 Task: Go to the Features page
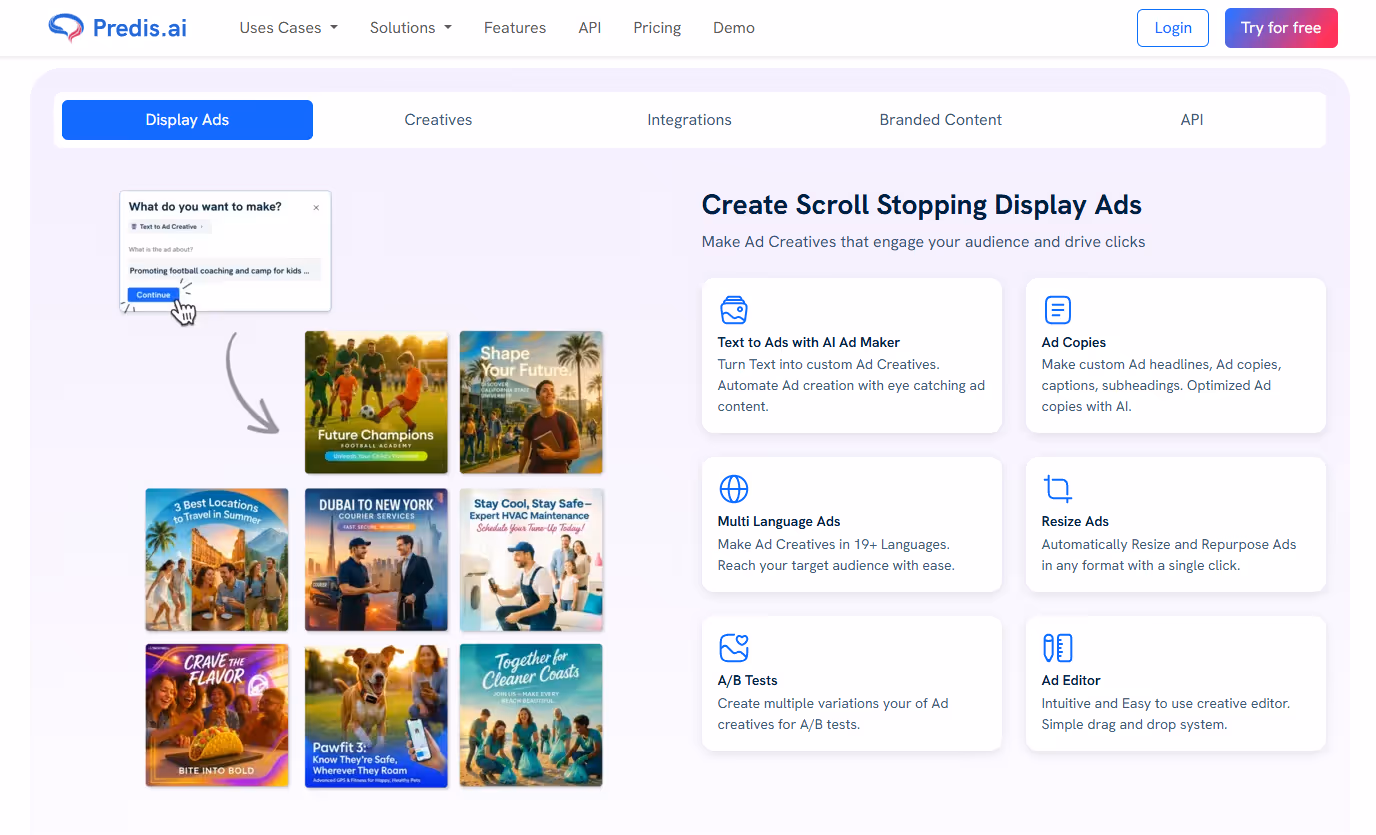coord(515,28)
